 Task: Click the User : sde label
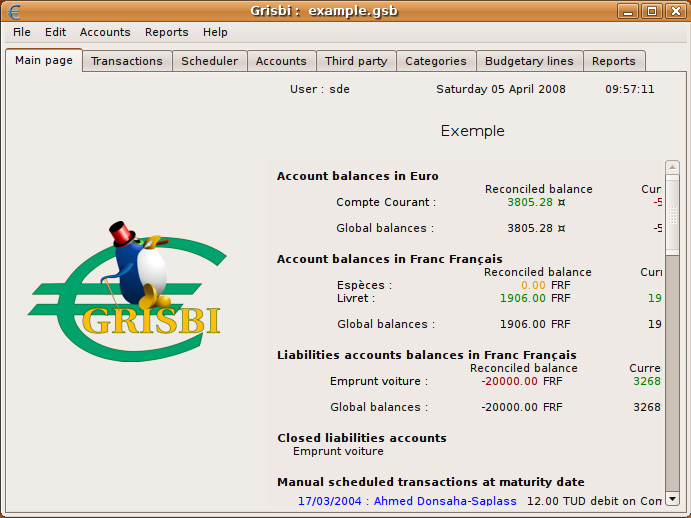point(319,89)
